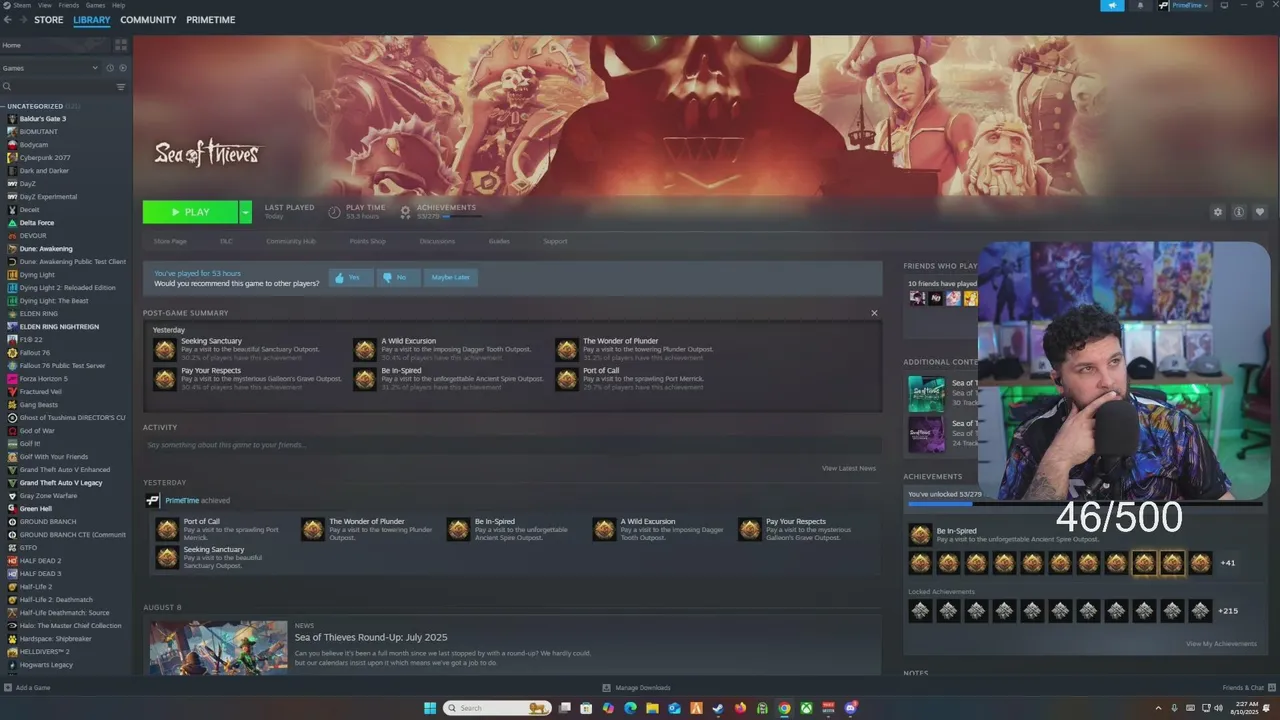1280x720 pixels.
Task: Open the View menu
Action: click(x=45, y=5)
